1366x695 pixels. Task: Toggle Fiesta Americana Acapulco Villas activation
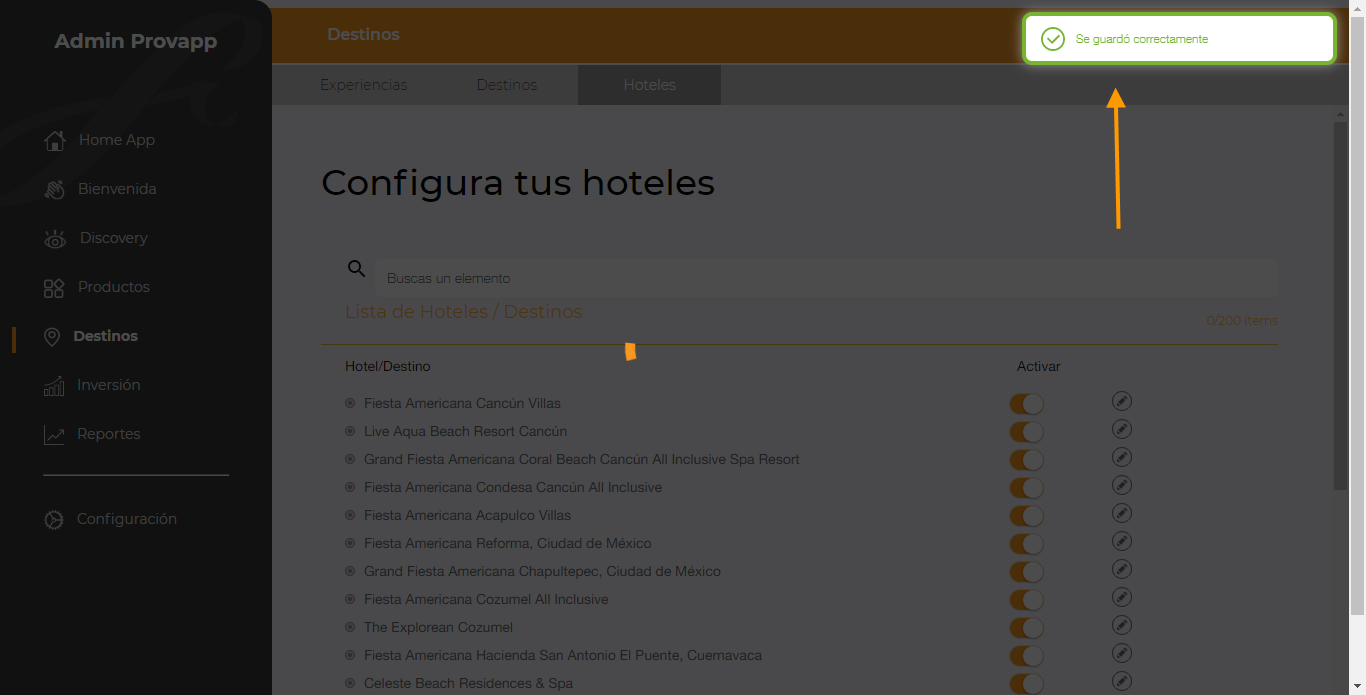pos(1026,516)
